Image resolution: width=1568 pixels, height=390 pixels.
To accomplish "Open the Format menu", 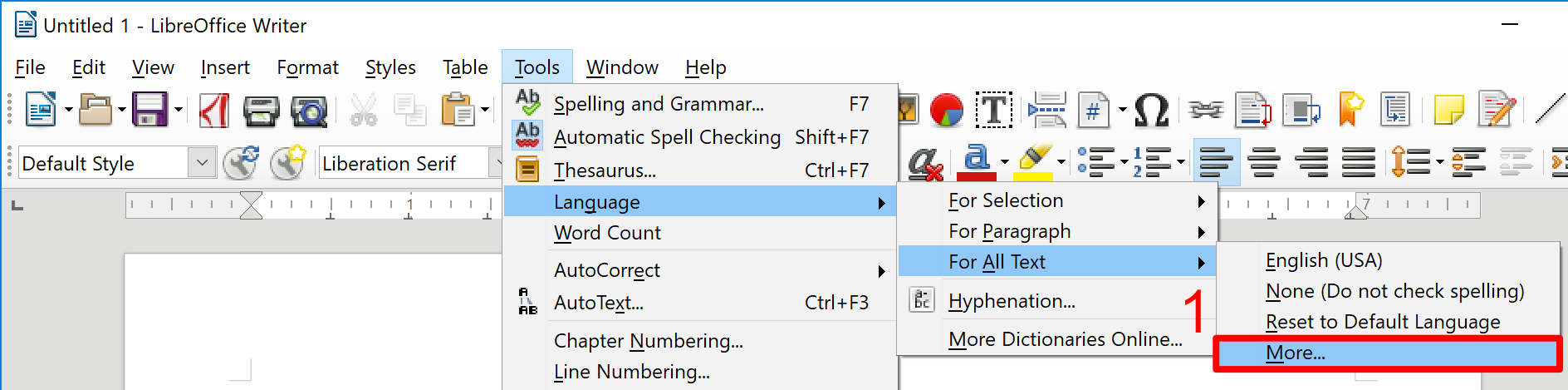I will [307, 67].
